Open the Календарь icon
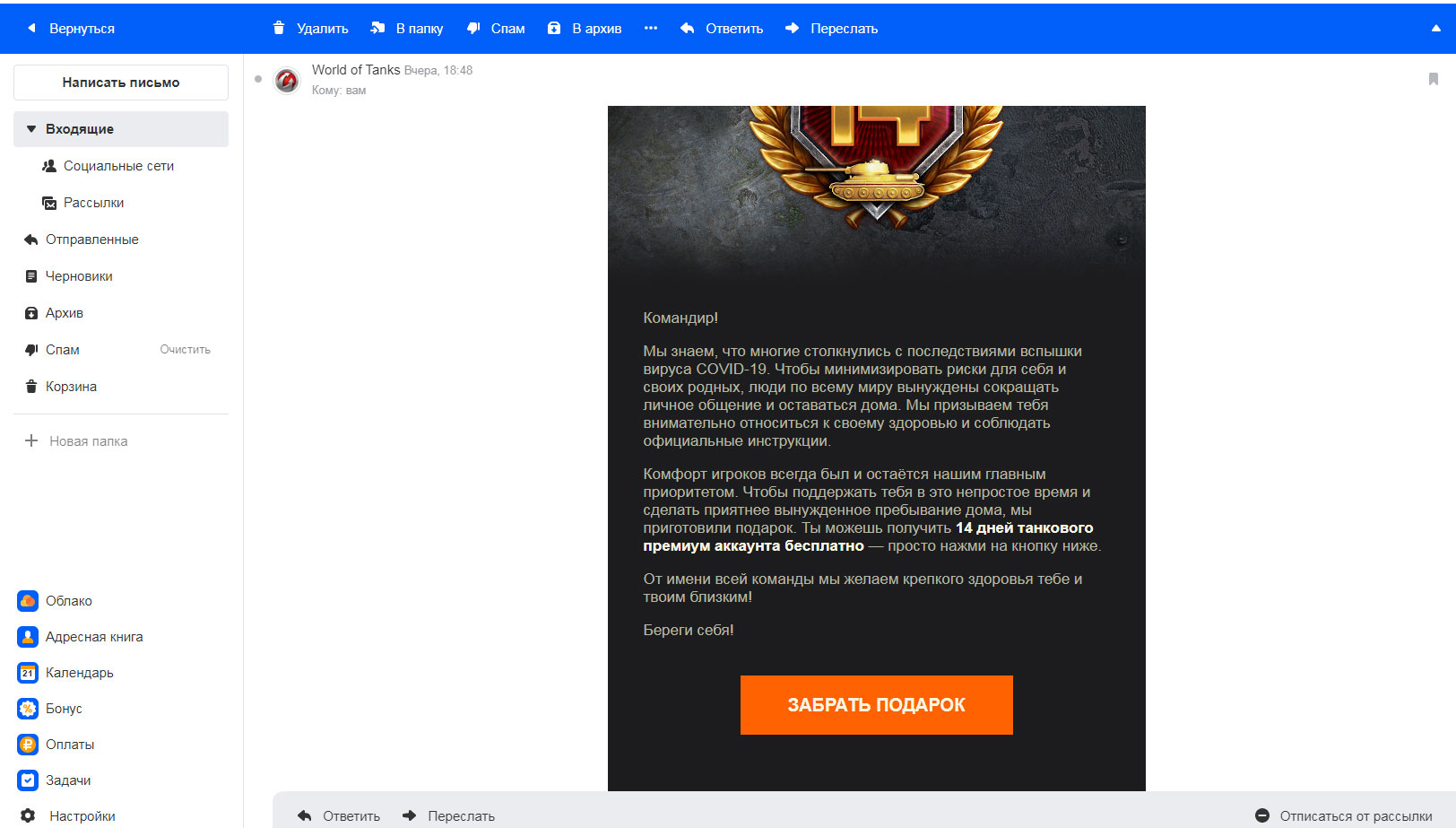This screenshot has width=1456, height=828. pos(28,672)
